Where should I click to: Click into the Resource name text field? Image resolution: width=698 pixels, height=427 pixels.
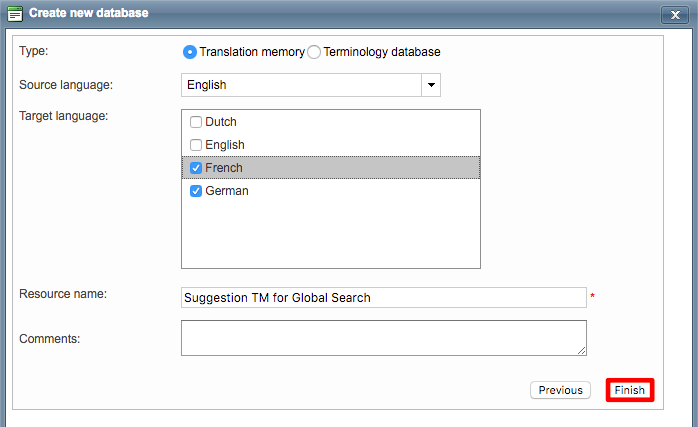[x=383, y=297]
